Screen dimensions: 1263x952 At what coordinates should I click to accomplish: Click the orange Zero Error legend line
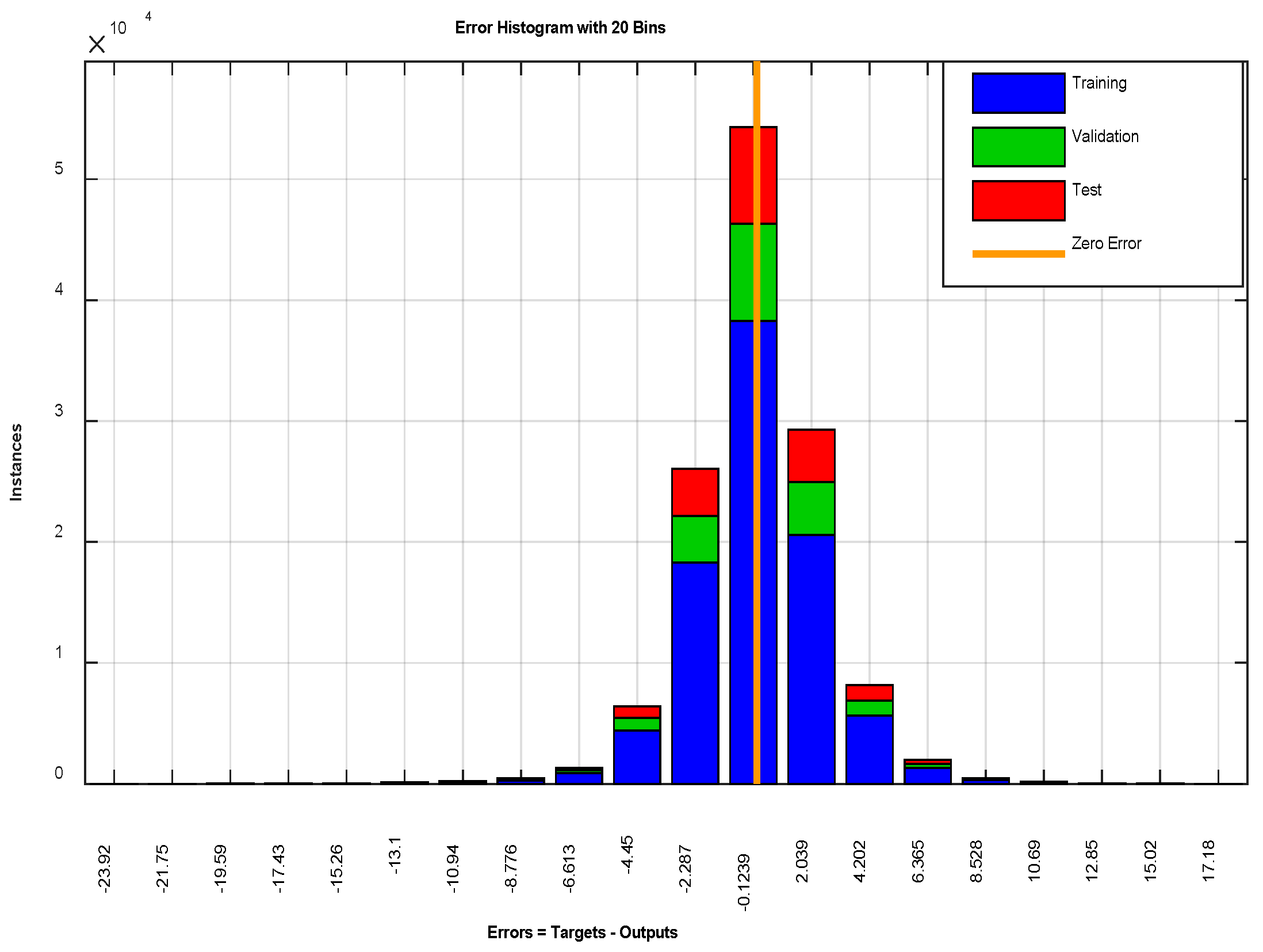[x=1018, y=254]
